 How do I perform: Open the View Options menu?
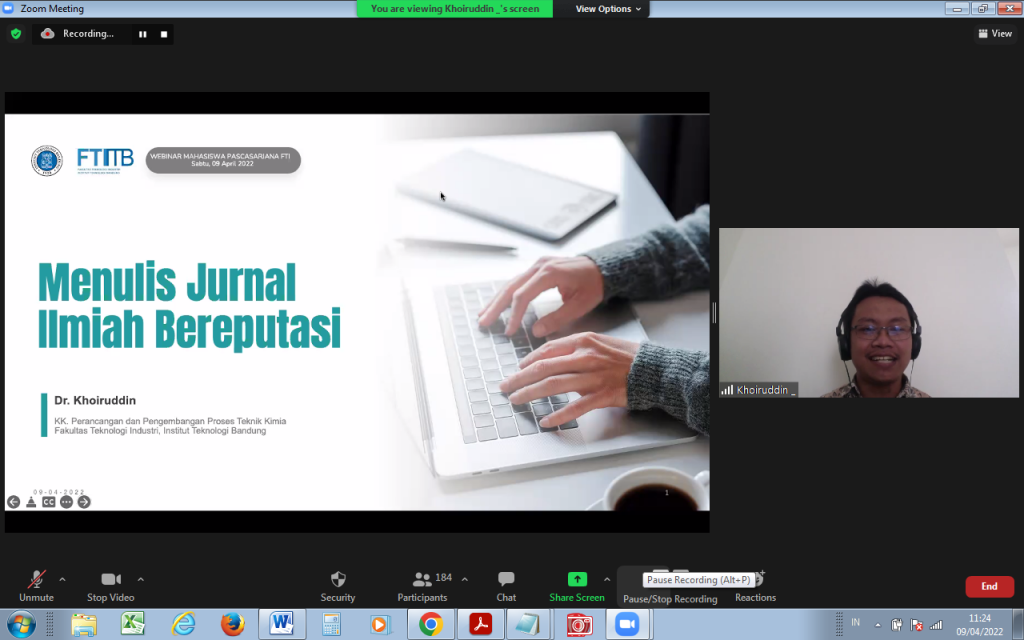click(608, 9)
